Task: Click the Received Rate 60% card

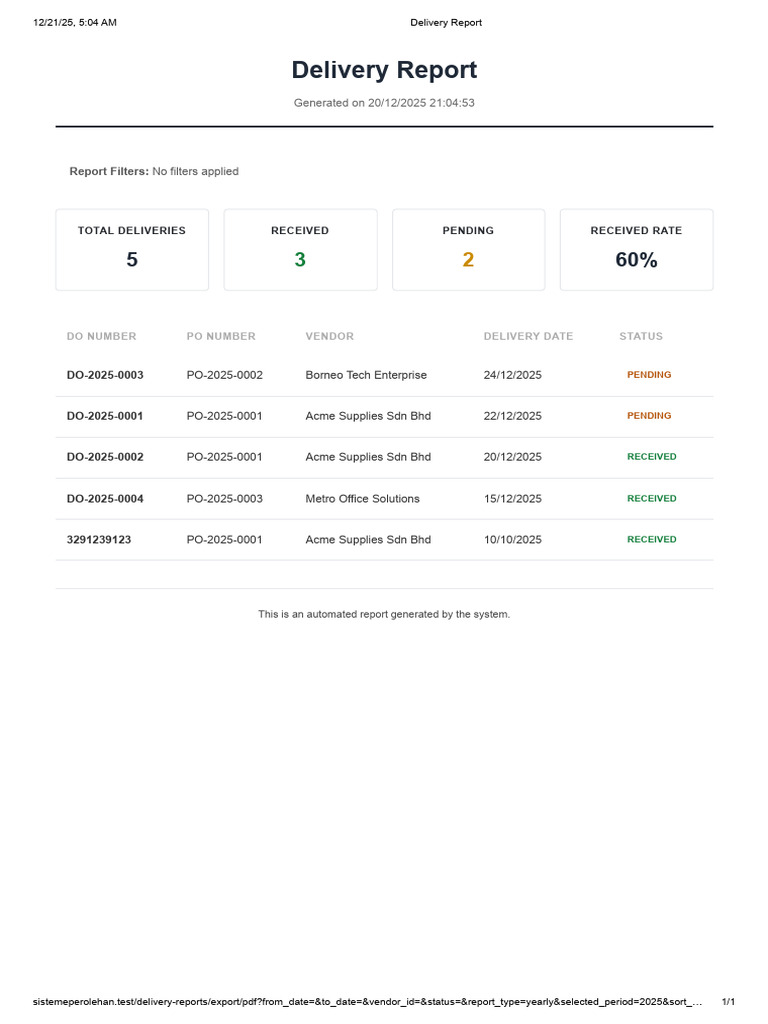Action: click(636, 249)
